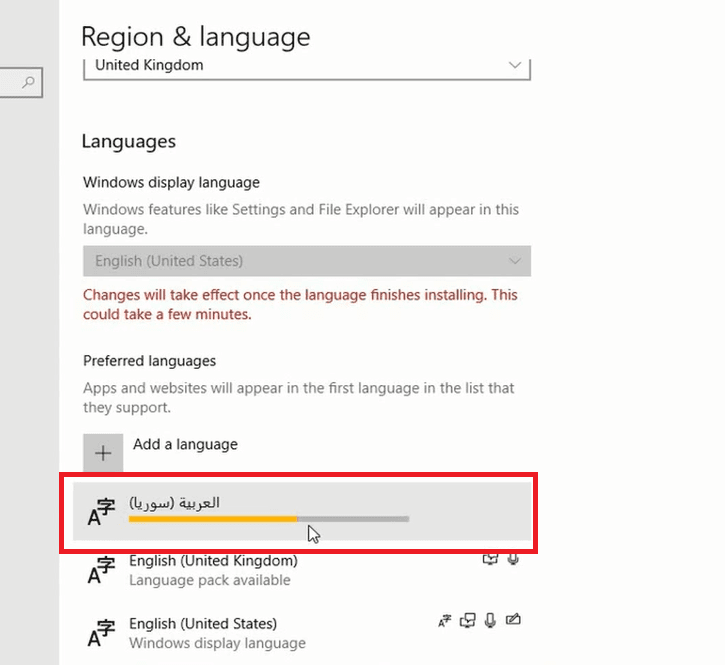The image size is (725, 665).
Task: Click the English (United States) language glyph icon
Action: (x=102, y=632)
